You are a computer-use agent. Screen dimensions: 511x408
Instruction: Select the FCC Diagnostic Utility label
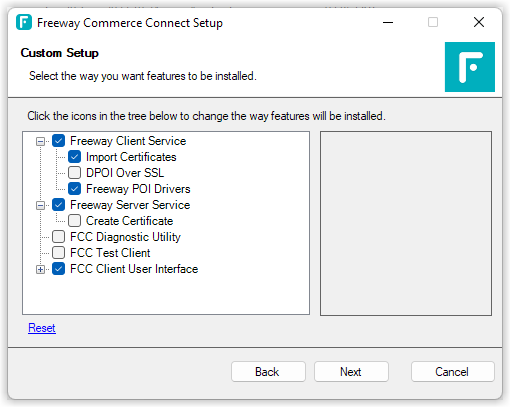point(125,237)
